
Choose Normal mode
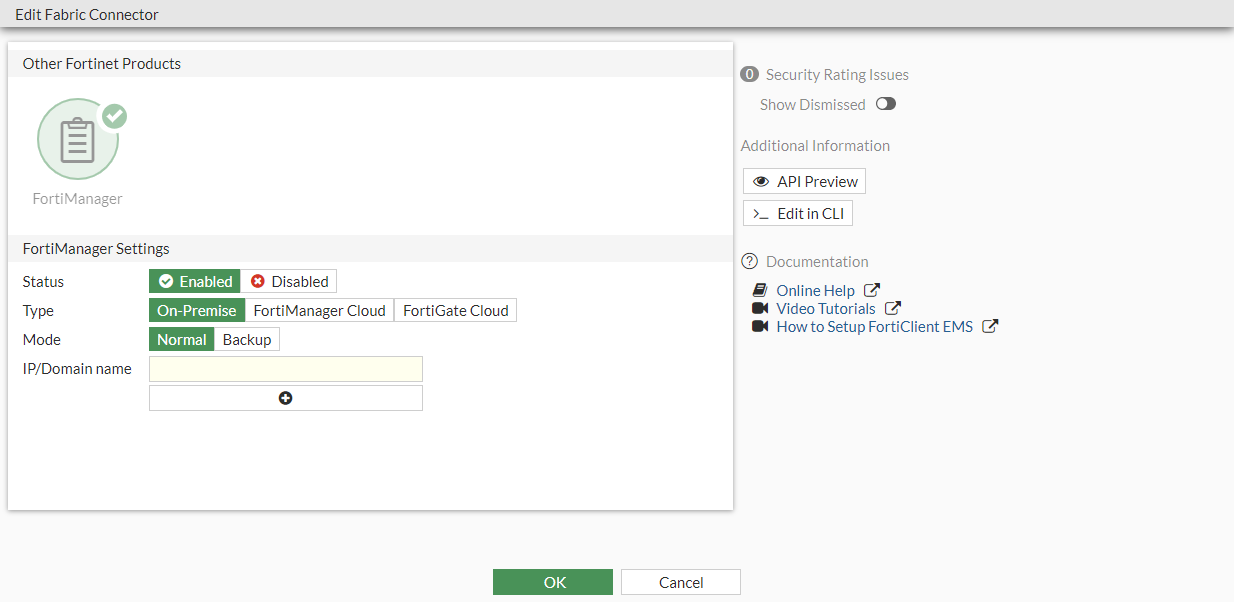pyautogui.click(x=182, y=340)
